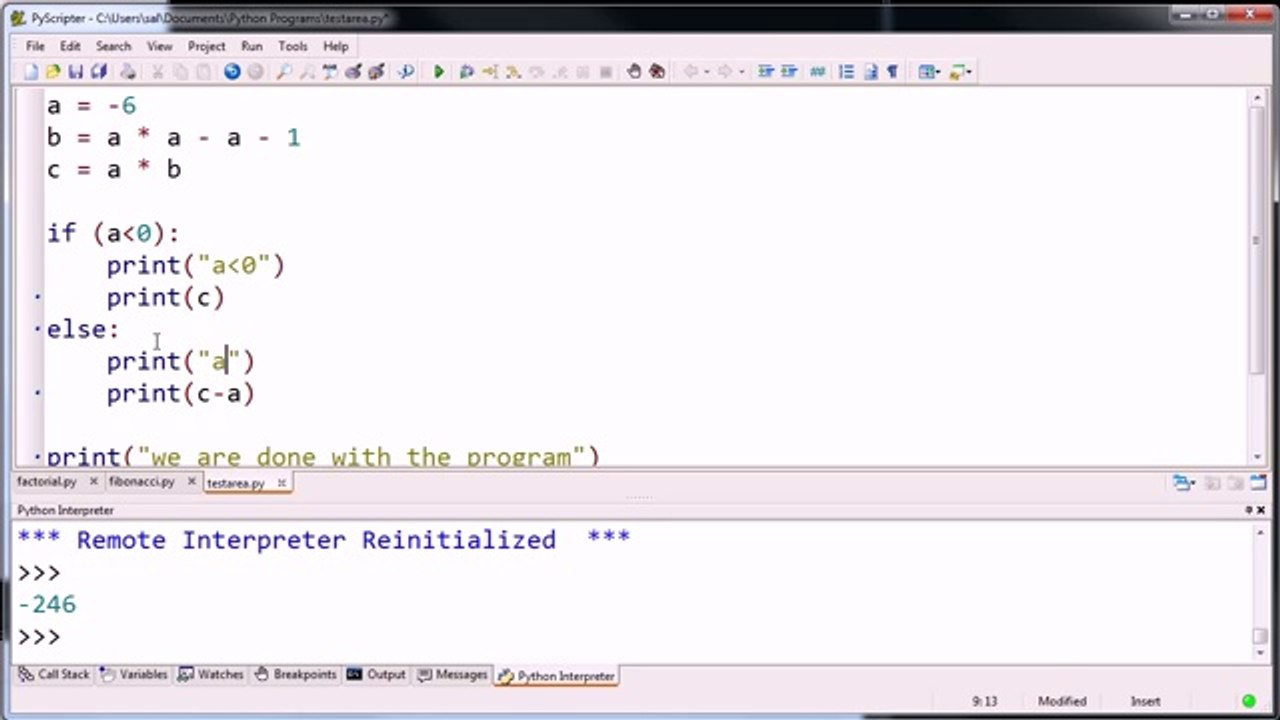Switch to the fibonacci.py tab

coord(142,482)
